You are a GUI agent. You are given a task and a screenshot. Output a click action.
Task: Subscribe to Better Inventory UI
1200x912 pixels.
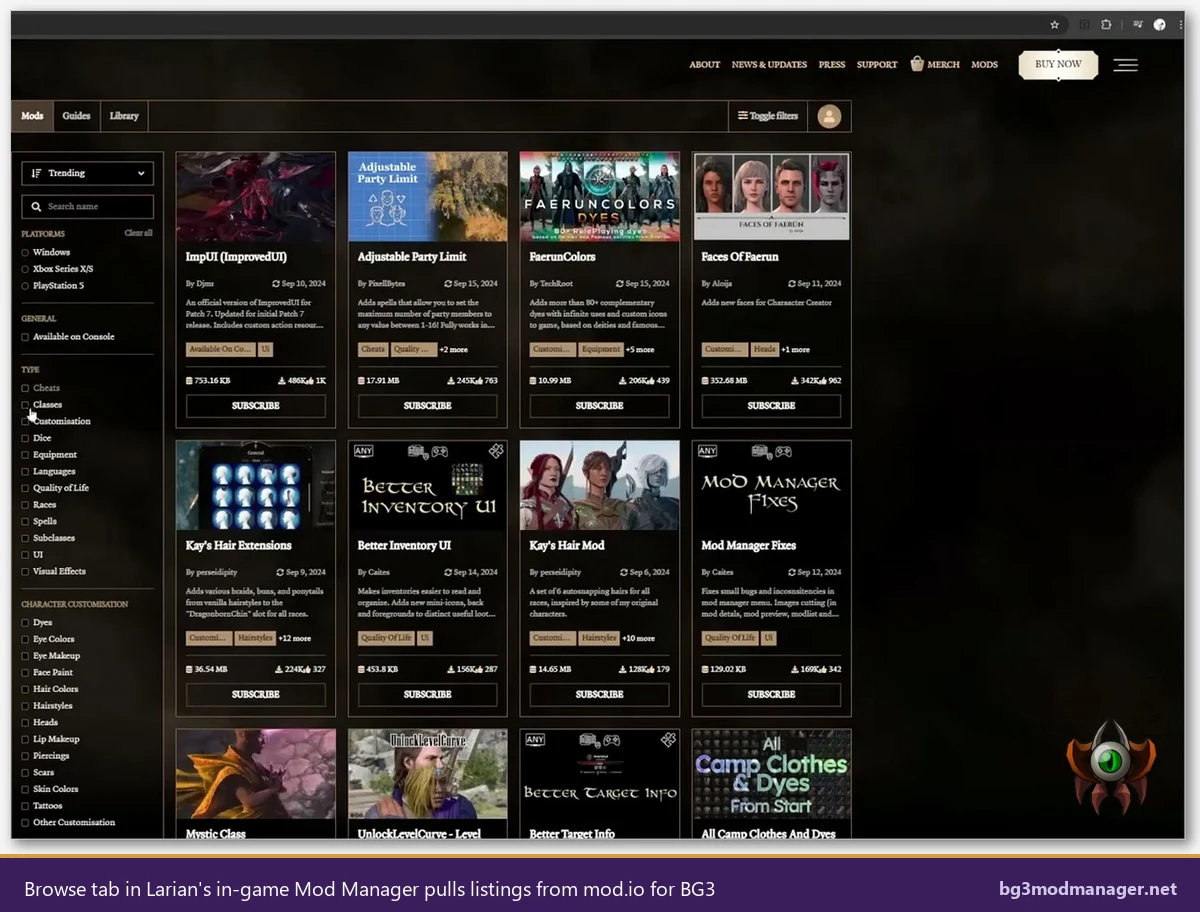point(428,694)
